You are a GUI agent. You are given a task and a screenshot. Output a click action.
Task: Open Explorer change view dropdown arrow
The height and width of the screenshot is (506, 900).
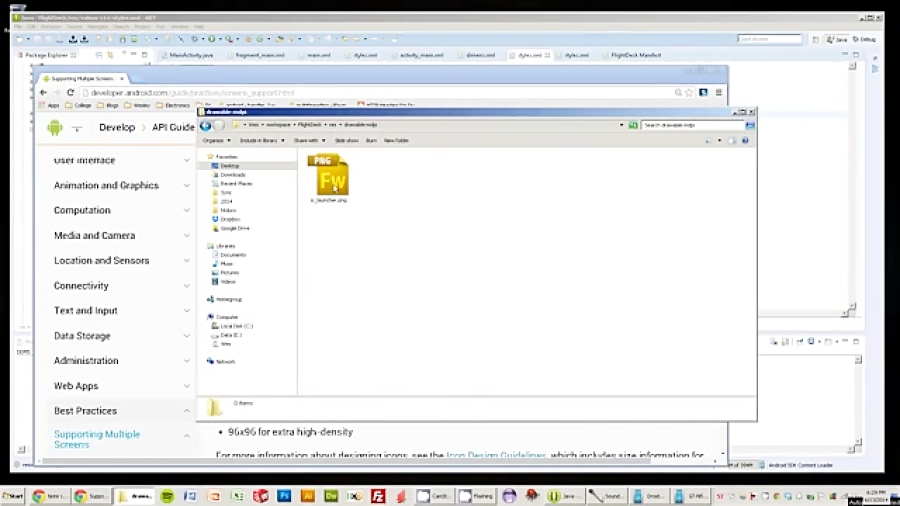click(x=719, y=141)
